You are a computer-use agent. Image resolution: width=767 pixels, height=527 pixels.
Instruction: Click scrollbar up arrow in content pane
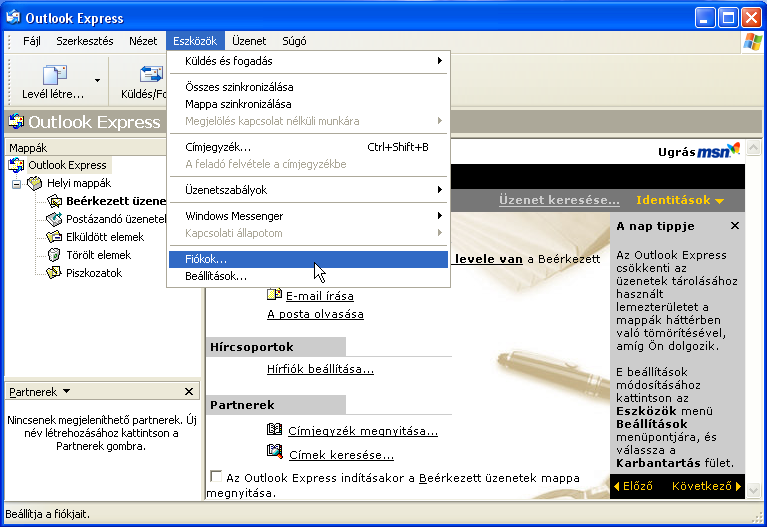[753, 147]
